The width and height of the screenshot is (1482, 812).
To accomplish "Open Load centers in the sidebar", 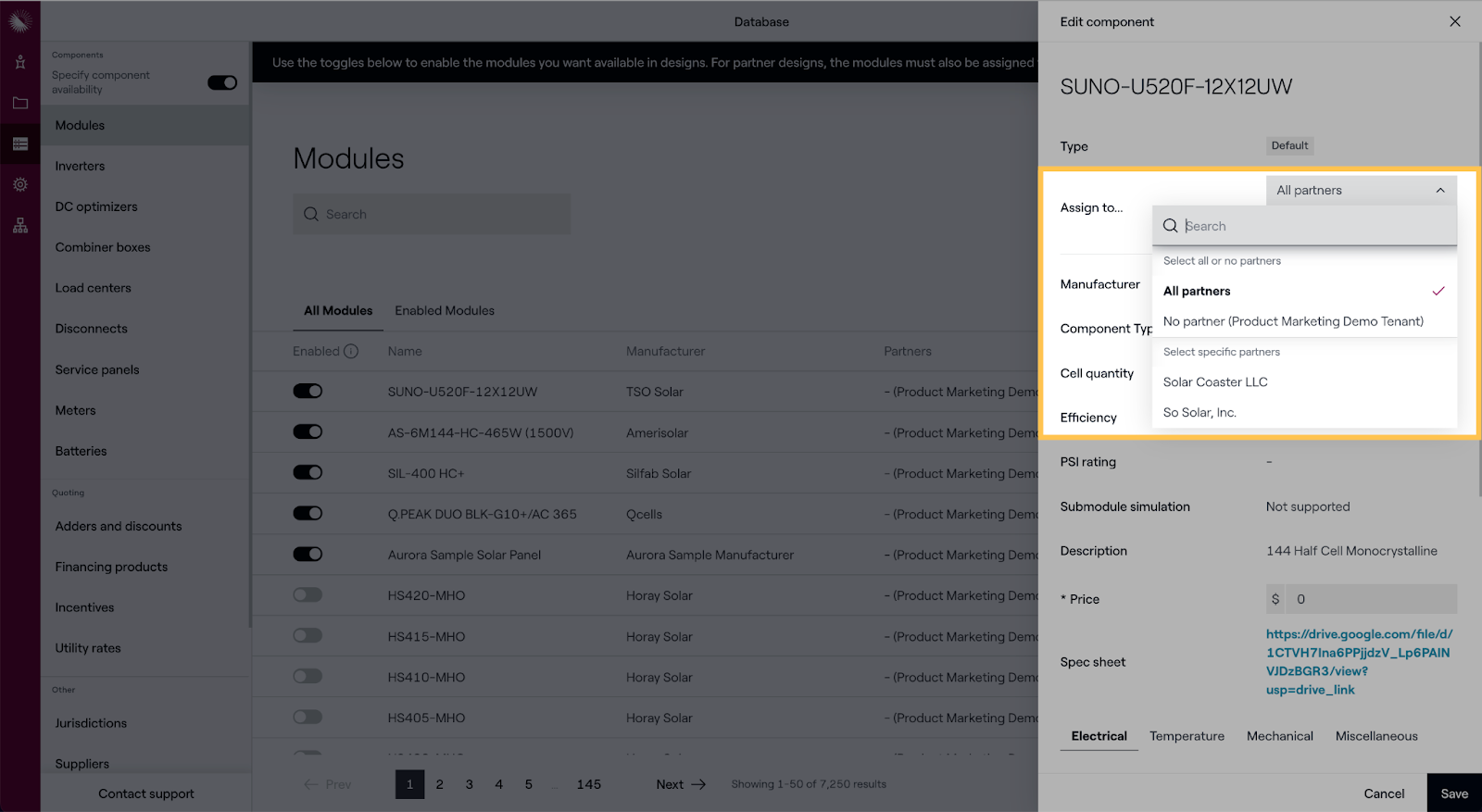I will 145,288.
